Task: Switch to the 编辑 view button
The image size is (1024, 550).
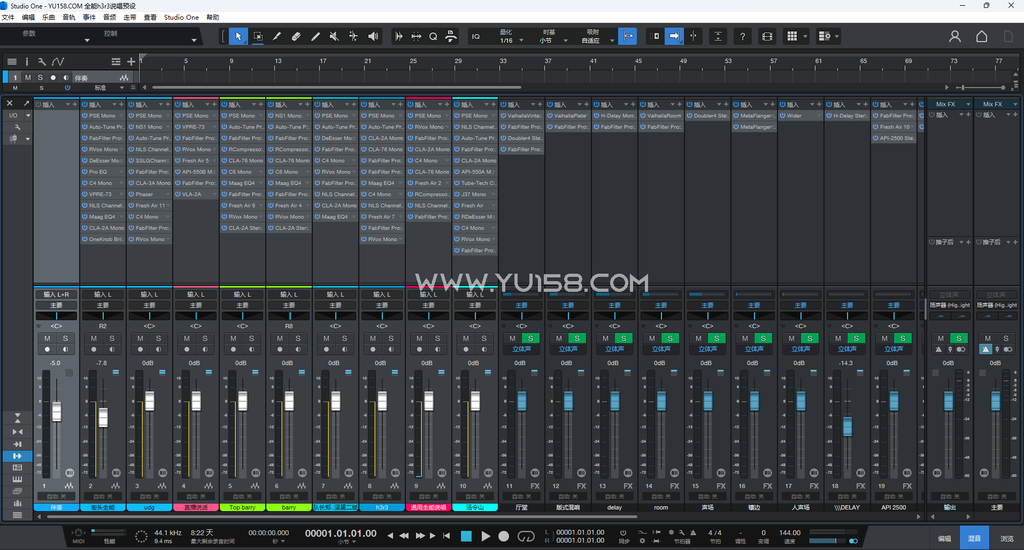Action: [x=944, y=539]
